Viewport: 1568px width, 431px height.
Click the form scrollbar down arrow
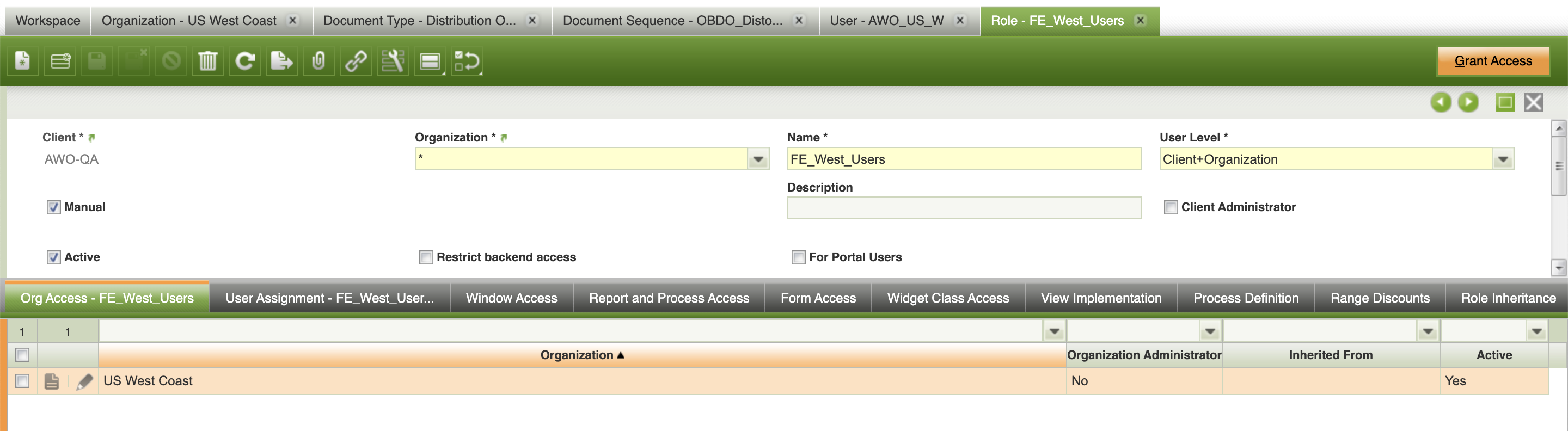pyautogui.click(x=1558, y=267)
